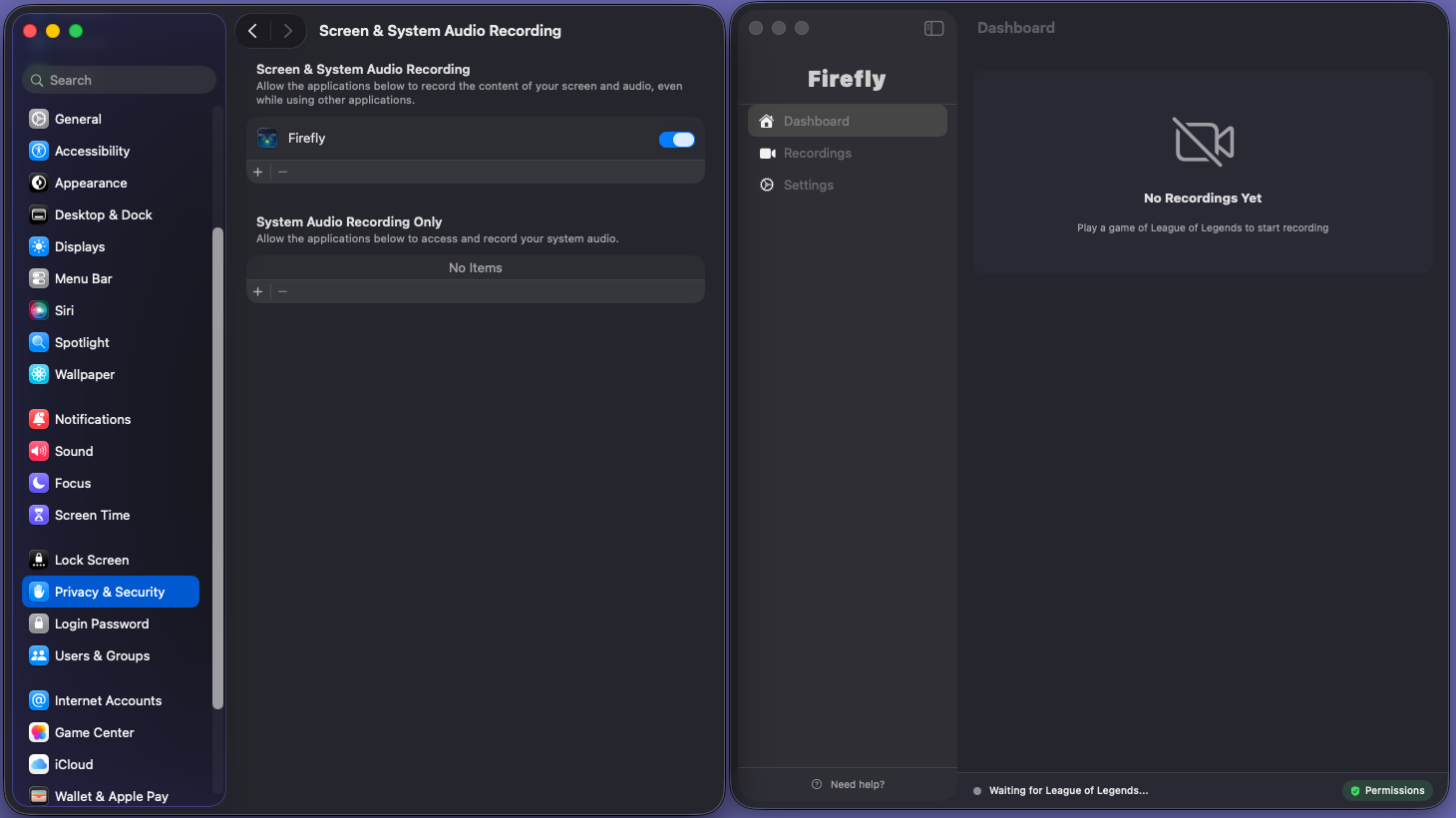Screen dimensions: 1456x818
Task: Go forward with the right chevron
Action: click(287, 31)
